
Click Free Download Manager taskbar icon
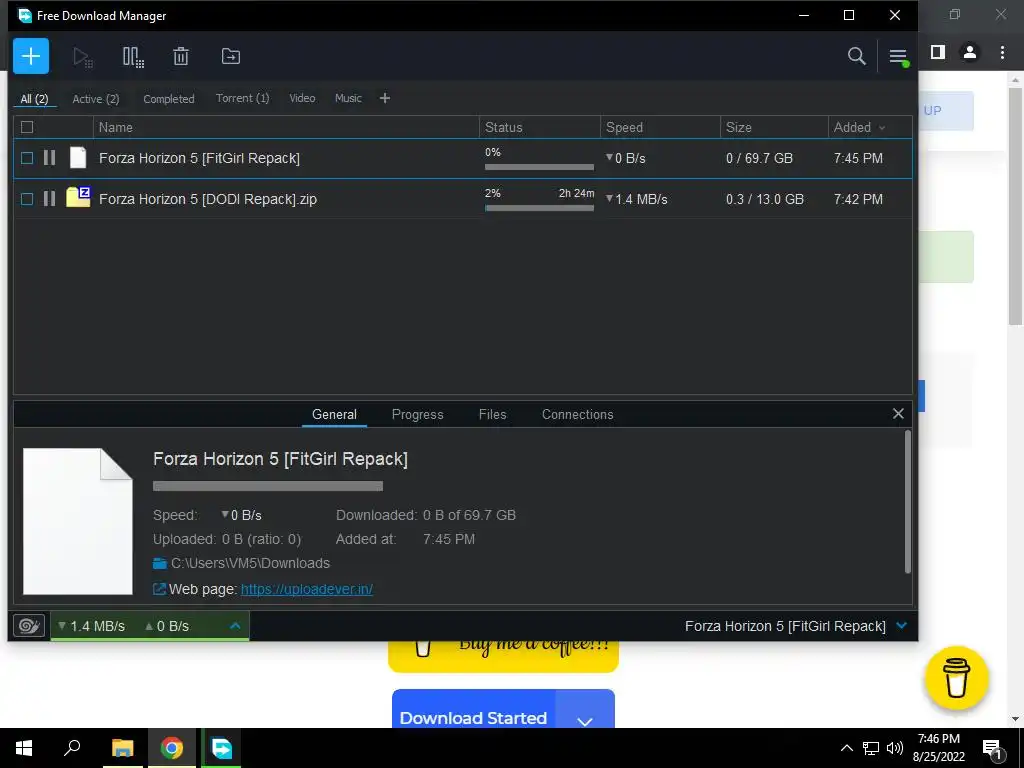pos(221,748)
